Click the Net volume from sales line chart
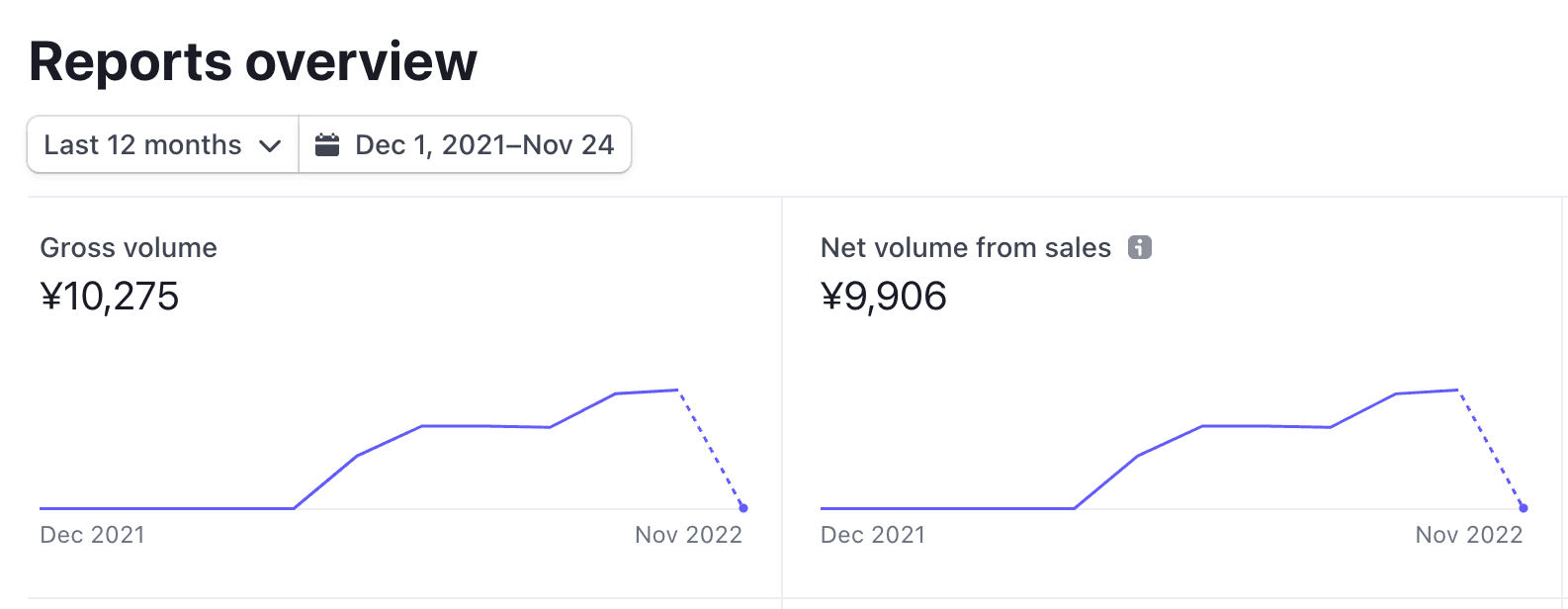 coord(1172,449)
